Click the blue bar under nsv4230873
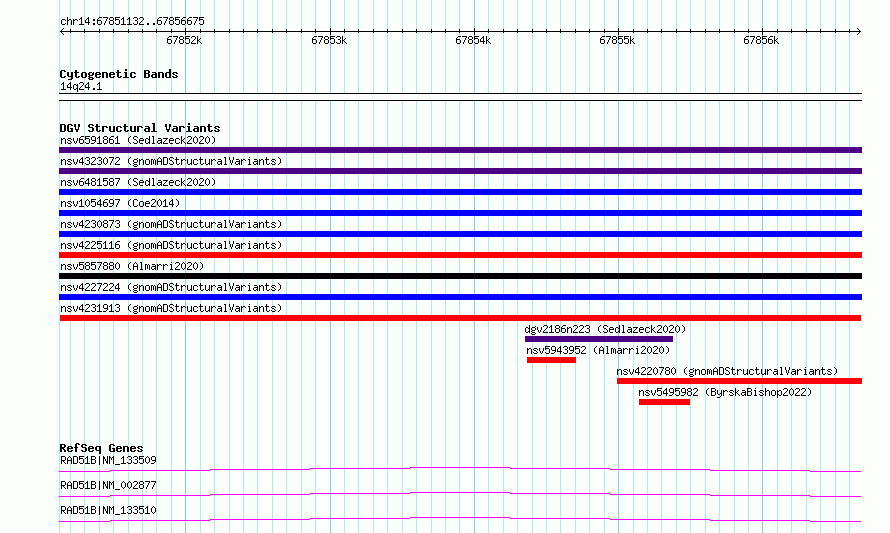Viewport: 890px width, 533px height. click(x=460, y=234)
